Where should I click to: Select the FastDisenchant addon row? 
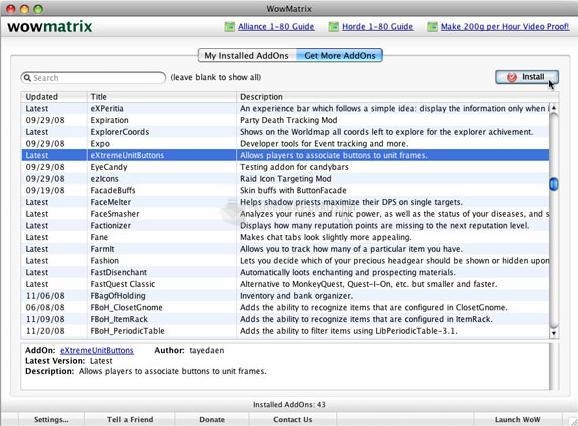285,272
